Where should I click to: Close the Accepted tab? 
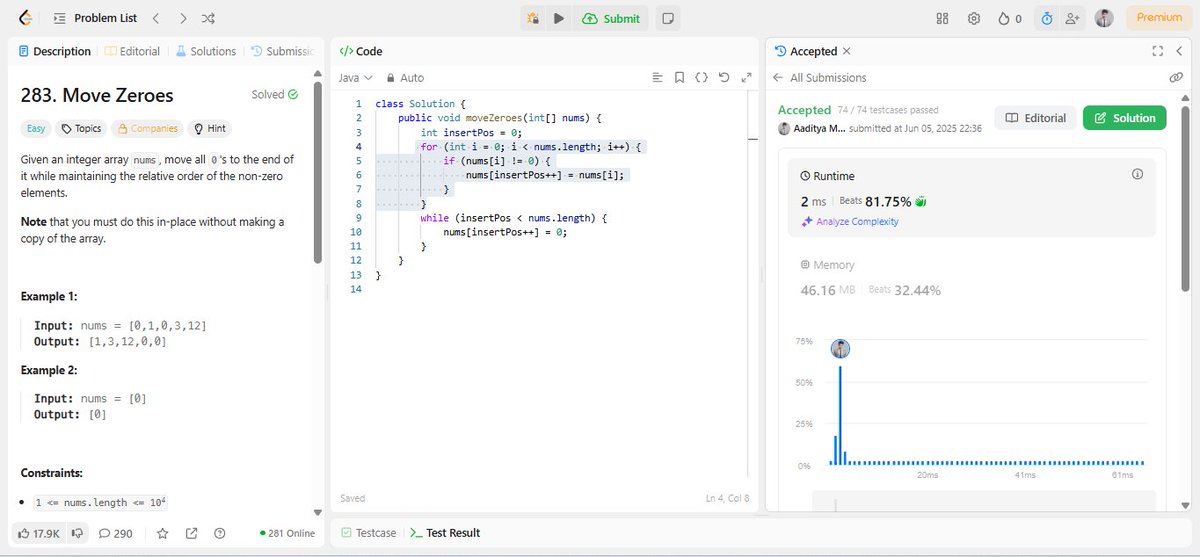[847, 51]
